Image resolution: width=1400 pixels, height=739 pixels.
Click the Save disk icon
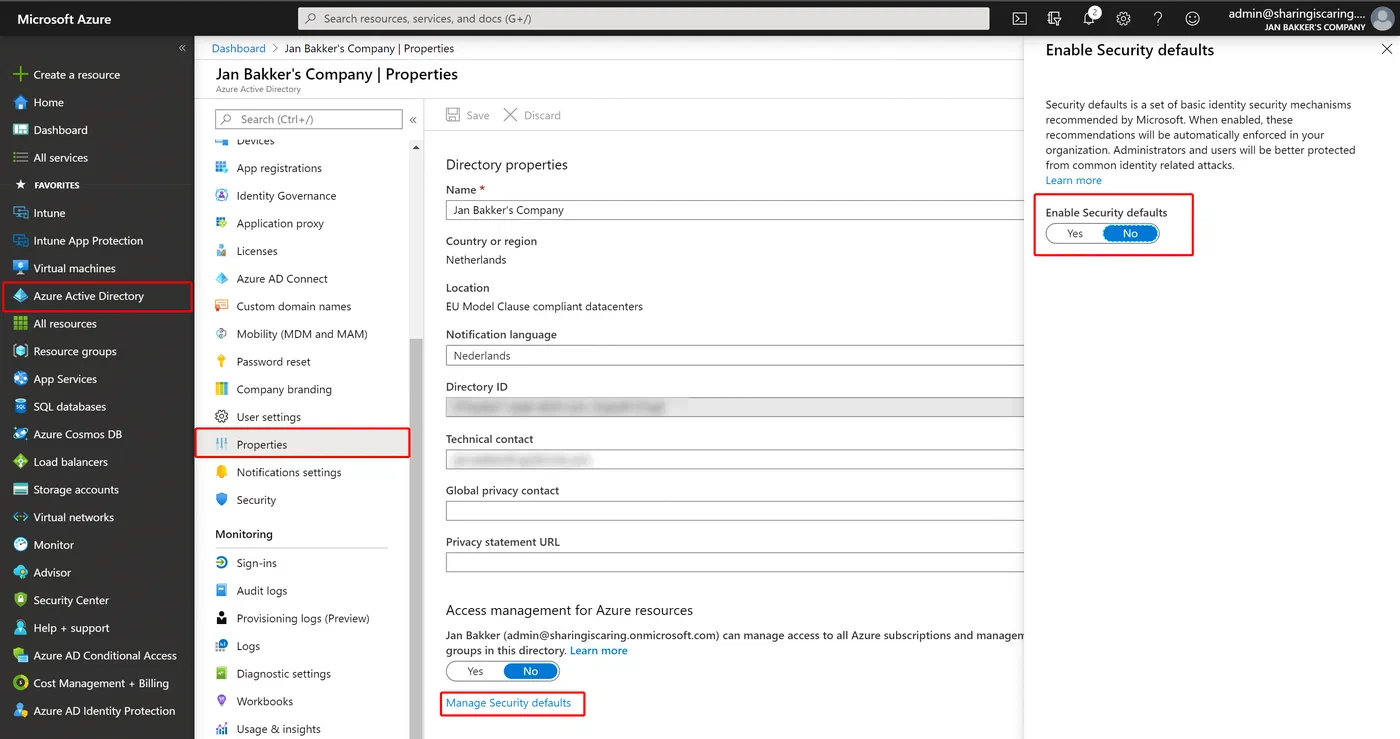pos(453,115)
